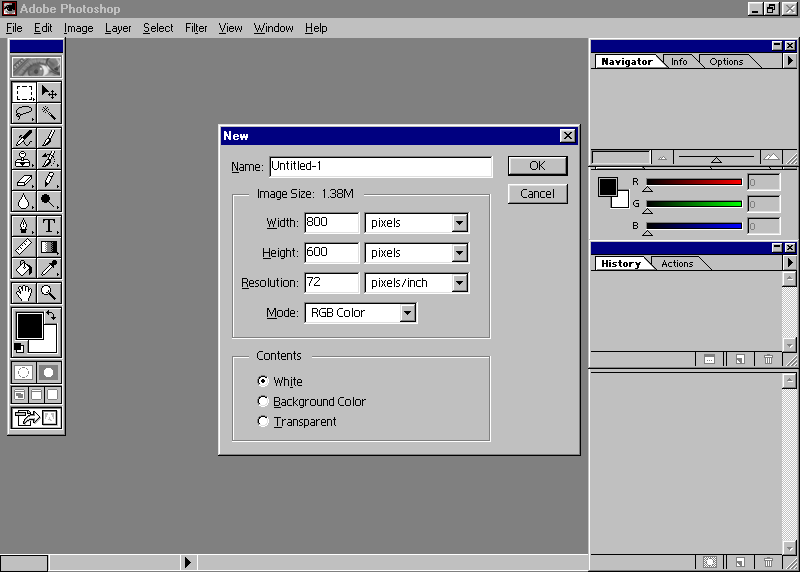
Task: Zoom out using Navigator small mountains button
Action: click(x=662, y=158)
